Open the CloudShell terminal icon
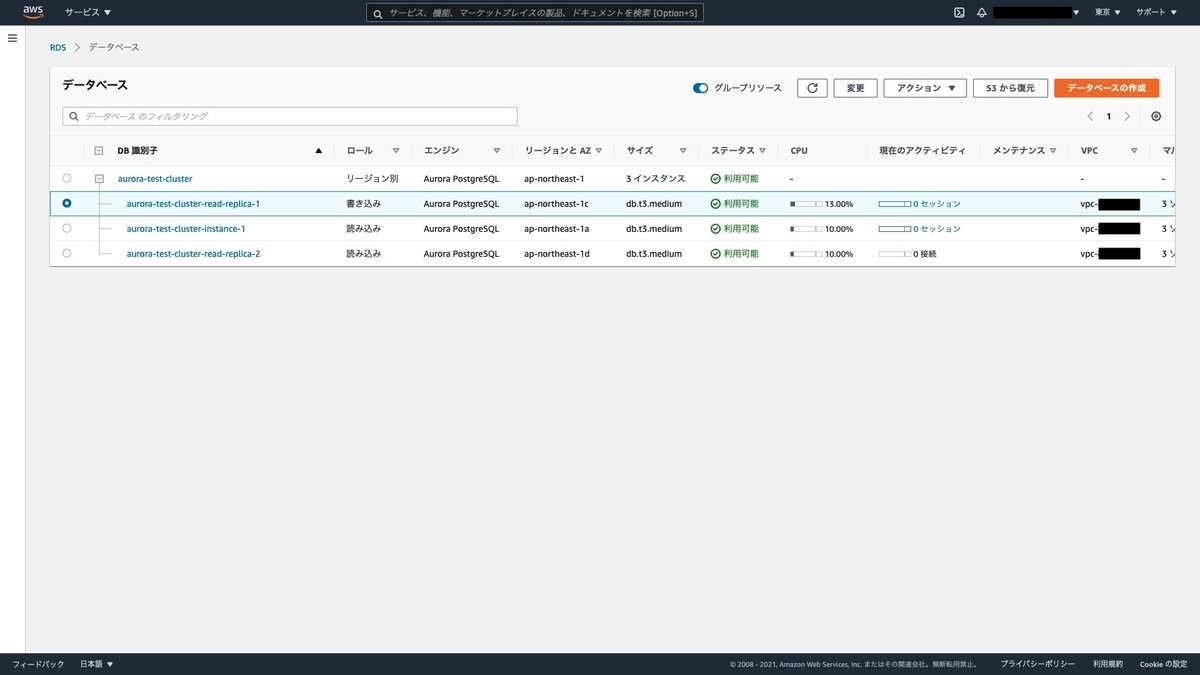Viewport: 1200px width, 675px height. [959, 12]
